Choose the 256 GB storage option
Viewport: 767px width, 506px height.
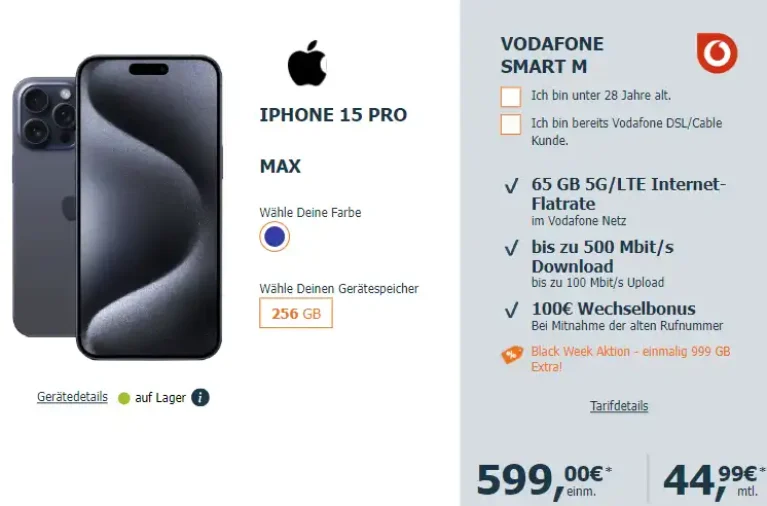click(296, 313)
